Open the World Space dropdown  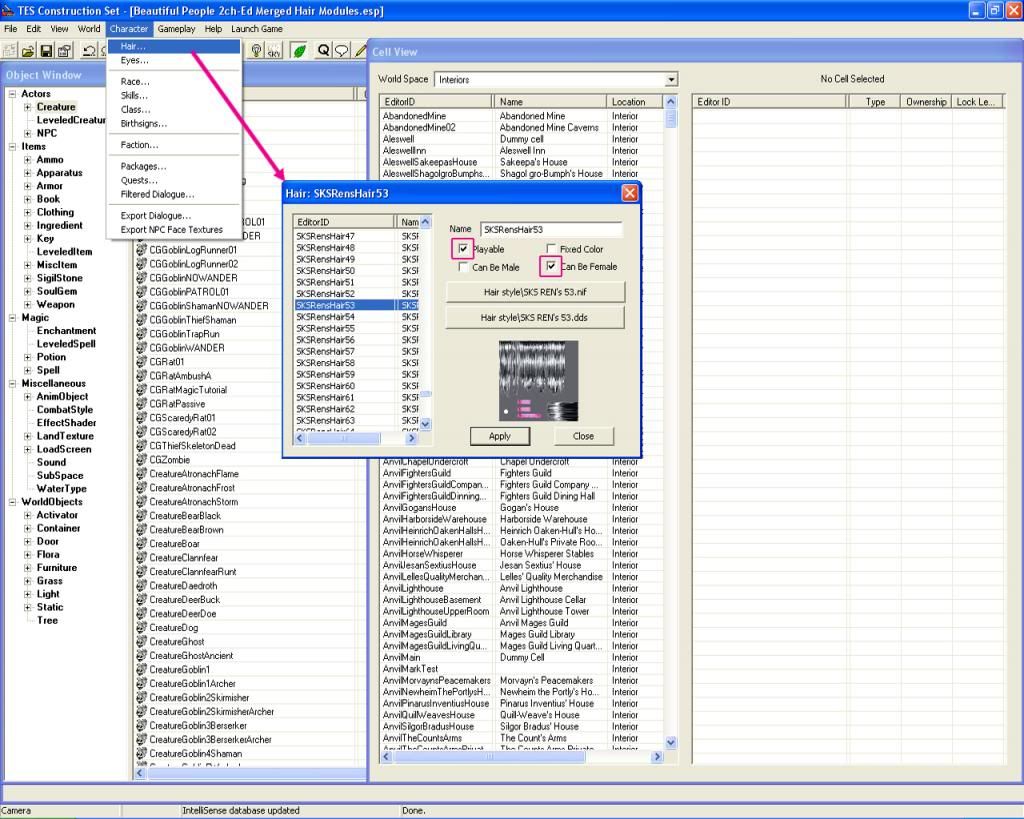pyautogui.click(x=671, y=80)
